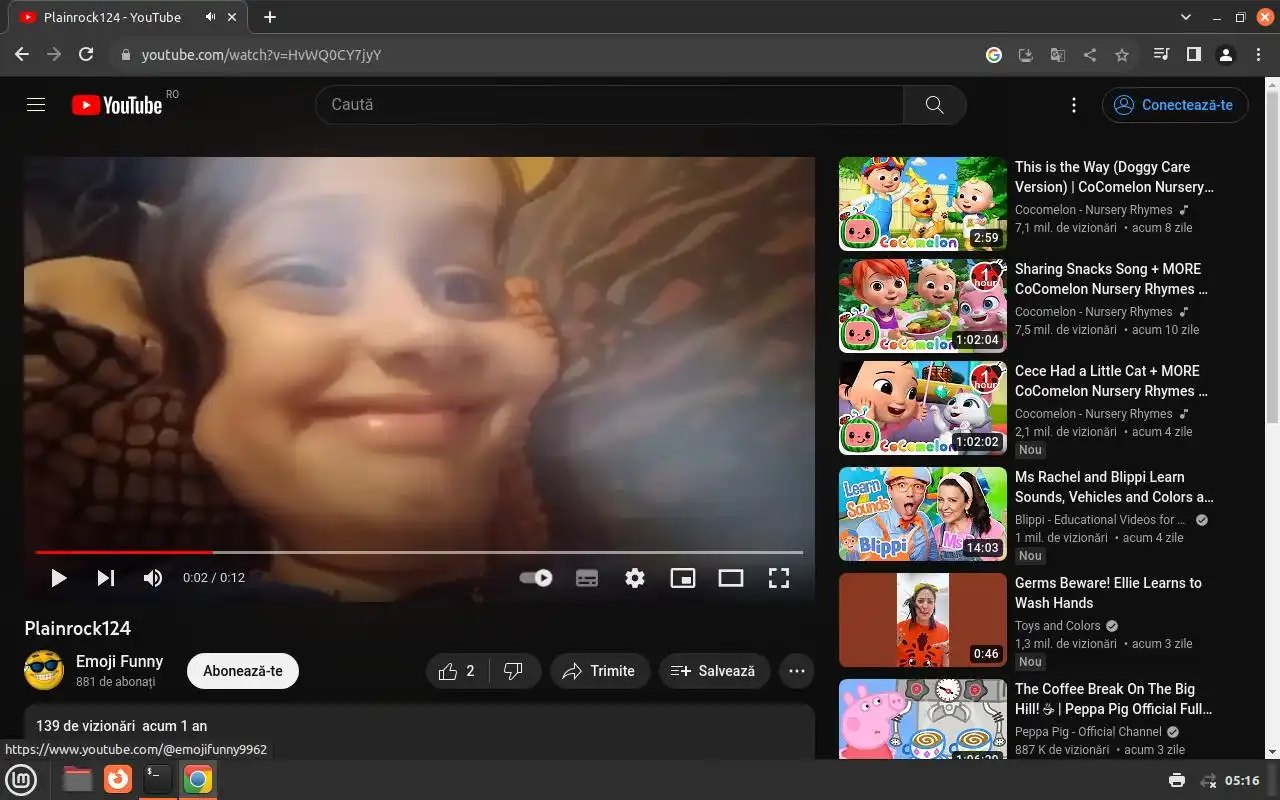Image resolution: width=1280 pixels, height=800 pixels.
Task: Open Chrome three-dot menu
Action: [x=1258, y=55]
